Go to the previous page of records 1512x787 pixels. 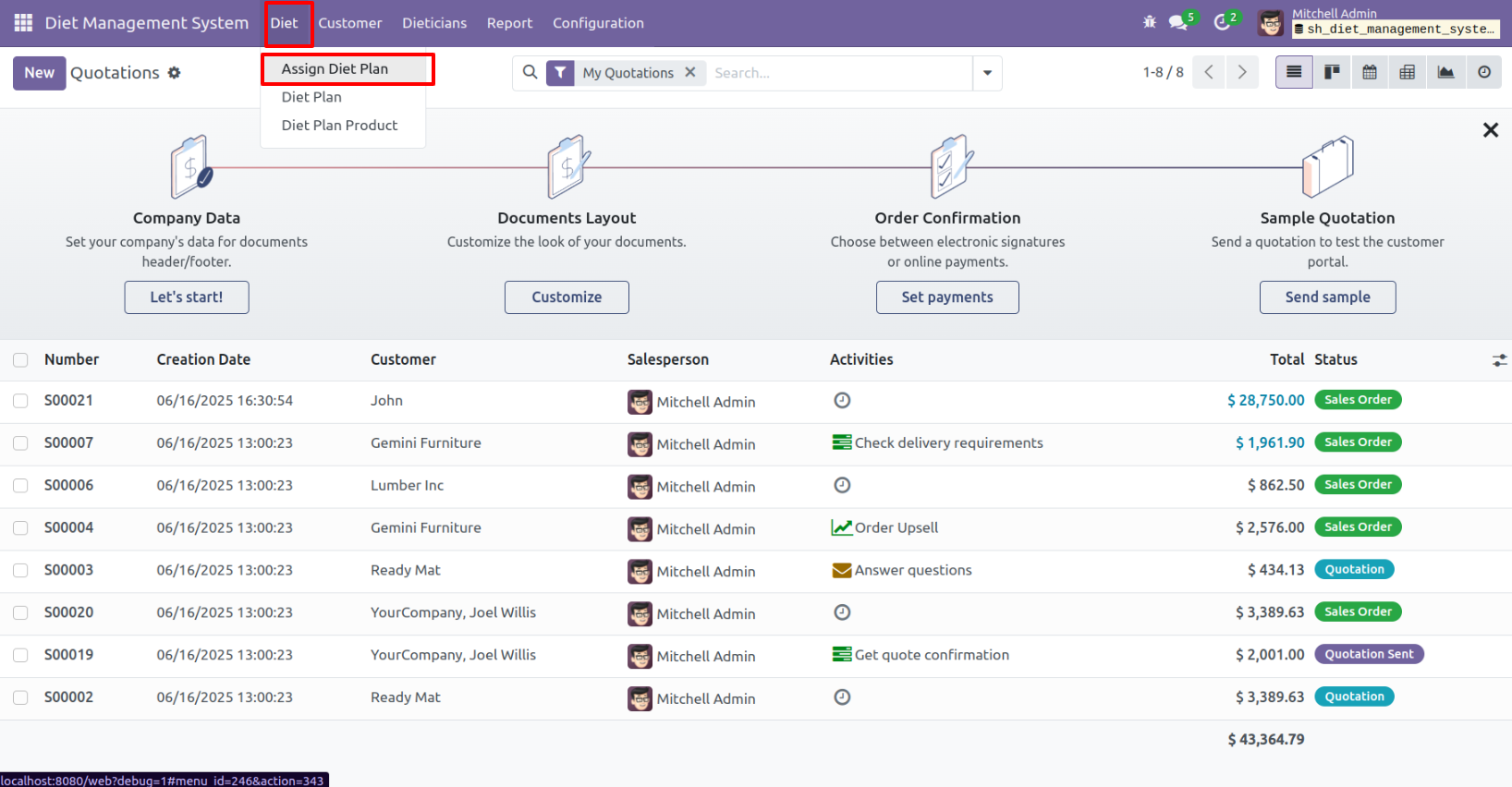click(1209, 72)
